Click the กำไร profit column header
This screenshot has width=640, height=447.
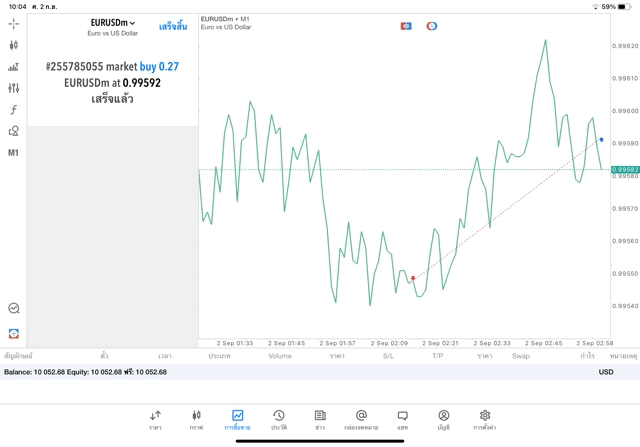point(587,356)
